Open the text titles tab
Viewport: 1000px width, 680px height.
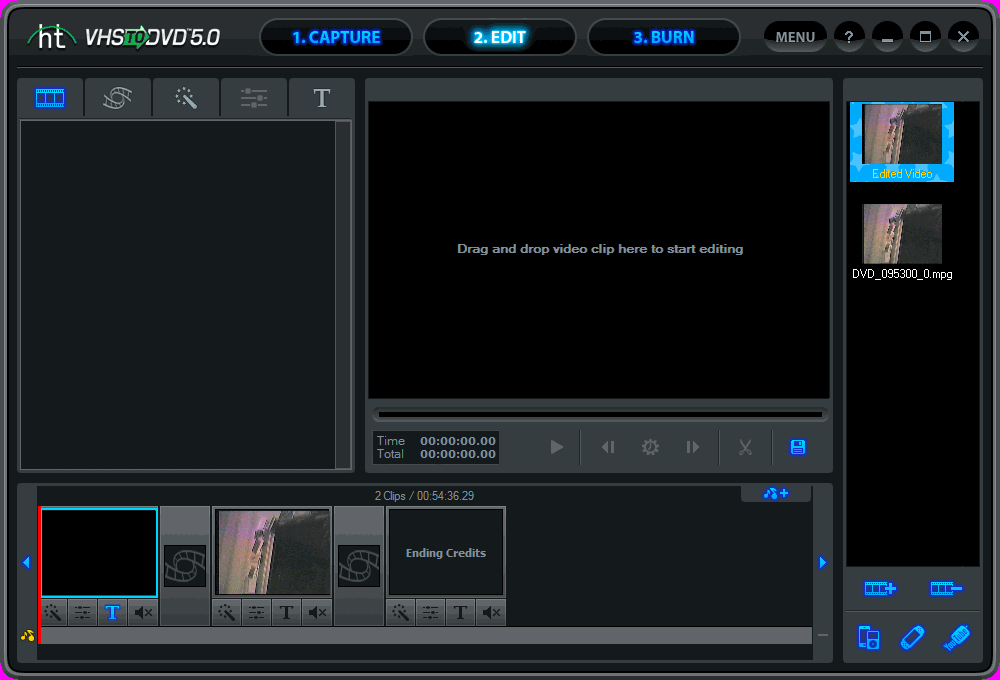[321, 98]
